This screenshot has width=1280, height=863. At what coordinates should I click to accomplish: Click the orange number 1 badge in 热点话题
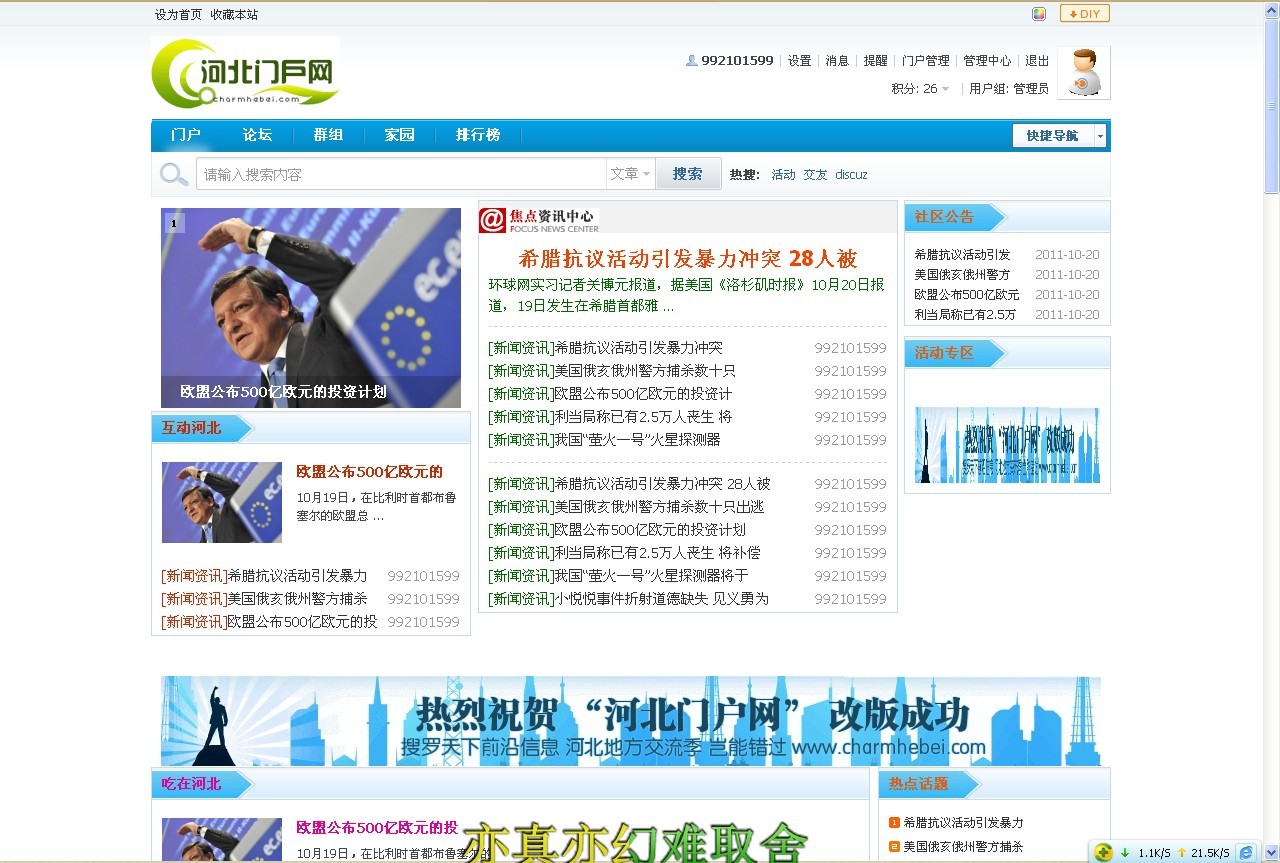click(x=893, y=821)
